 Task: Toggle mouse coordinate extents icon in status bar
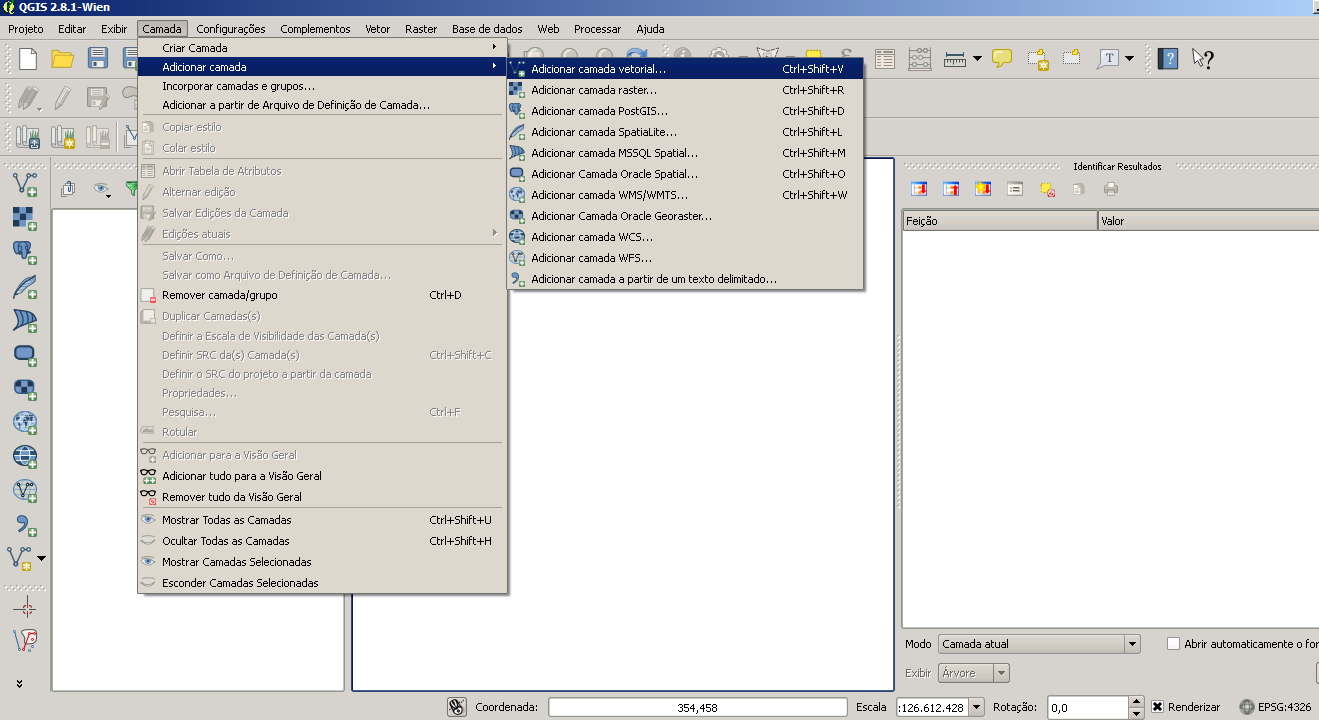[x=457, y=707]
